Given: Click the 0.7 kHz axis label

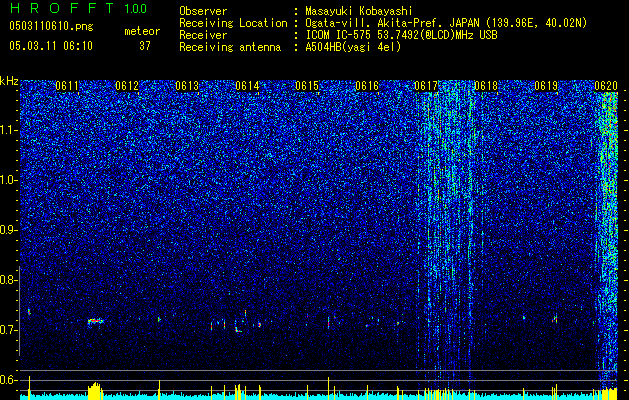Looking at the screenshot, I should tap(7, 330).
